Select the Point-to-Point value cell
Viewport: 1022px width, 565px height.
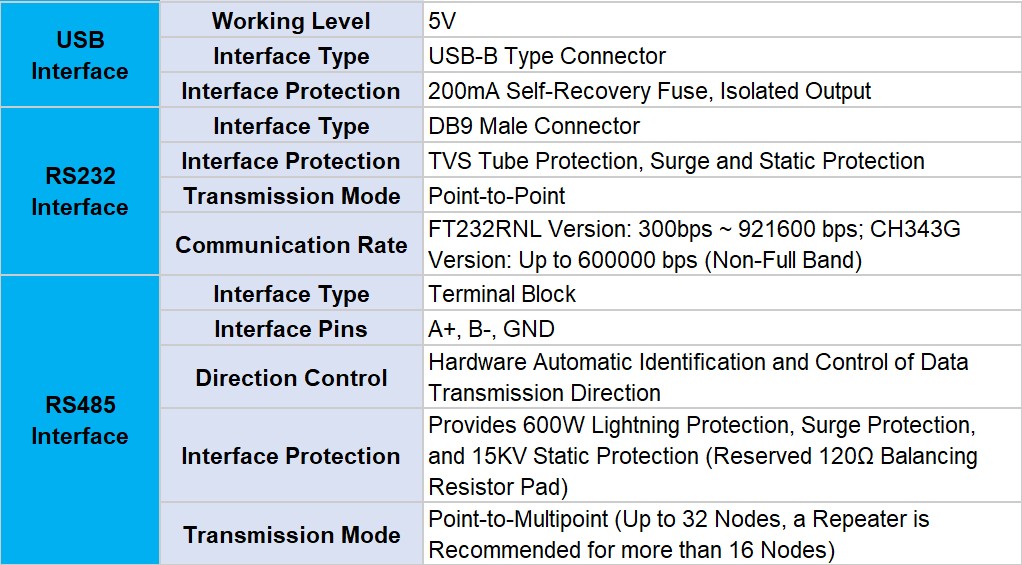[x=720, y=196]
